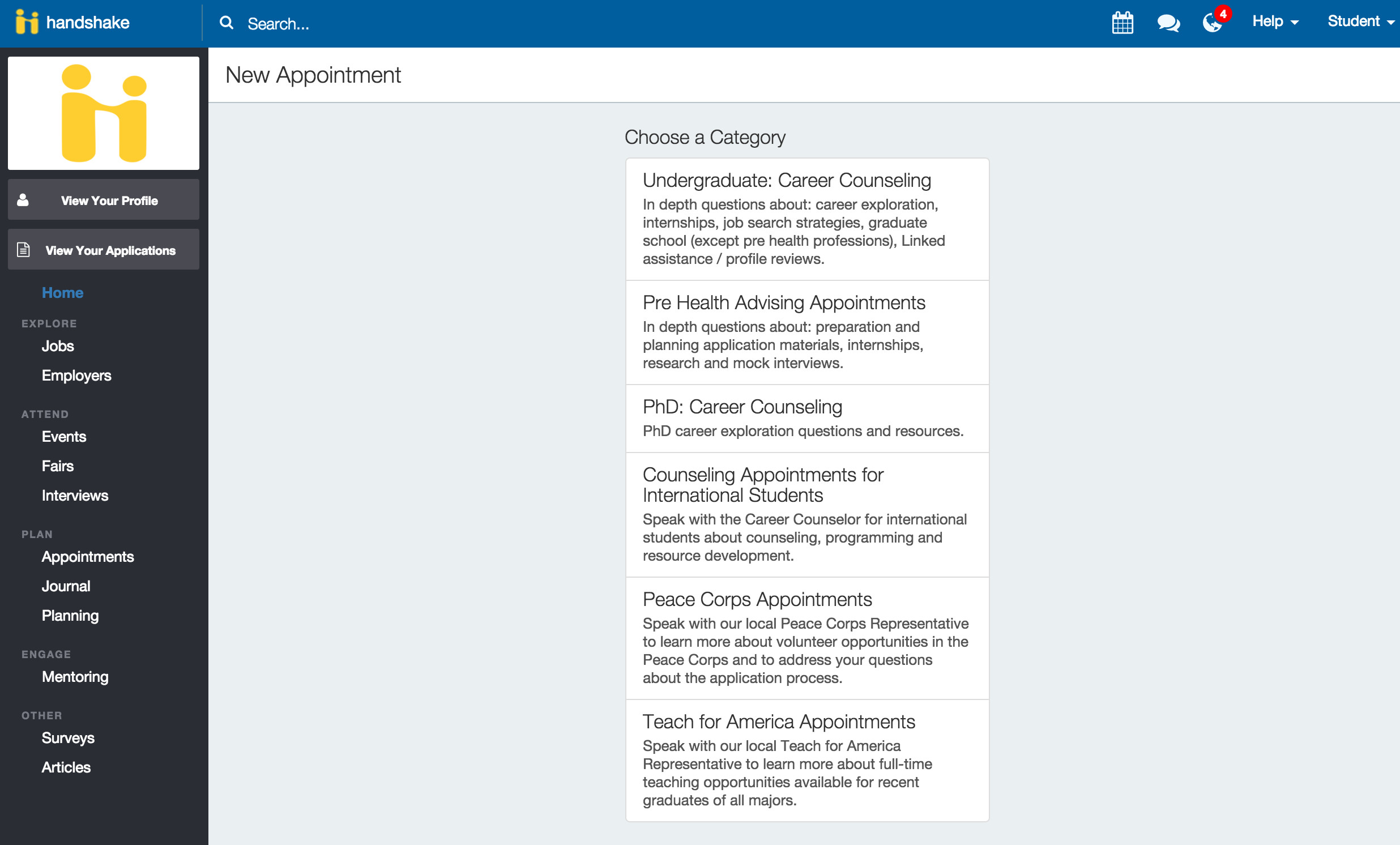Select Undergraduate: Career Counseling category
The image size is (1400, 845).
coord(807,219)
